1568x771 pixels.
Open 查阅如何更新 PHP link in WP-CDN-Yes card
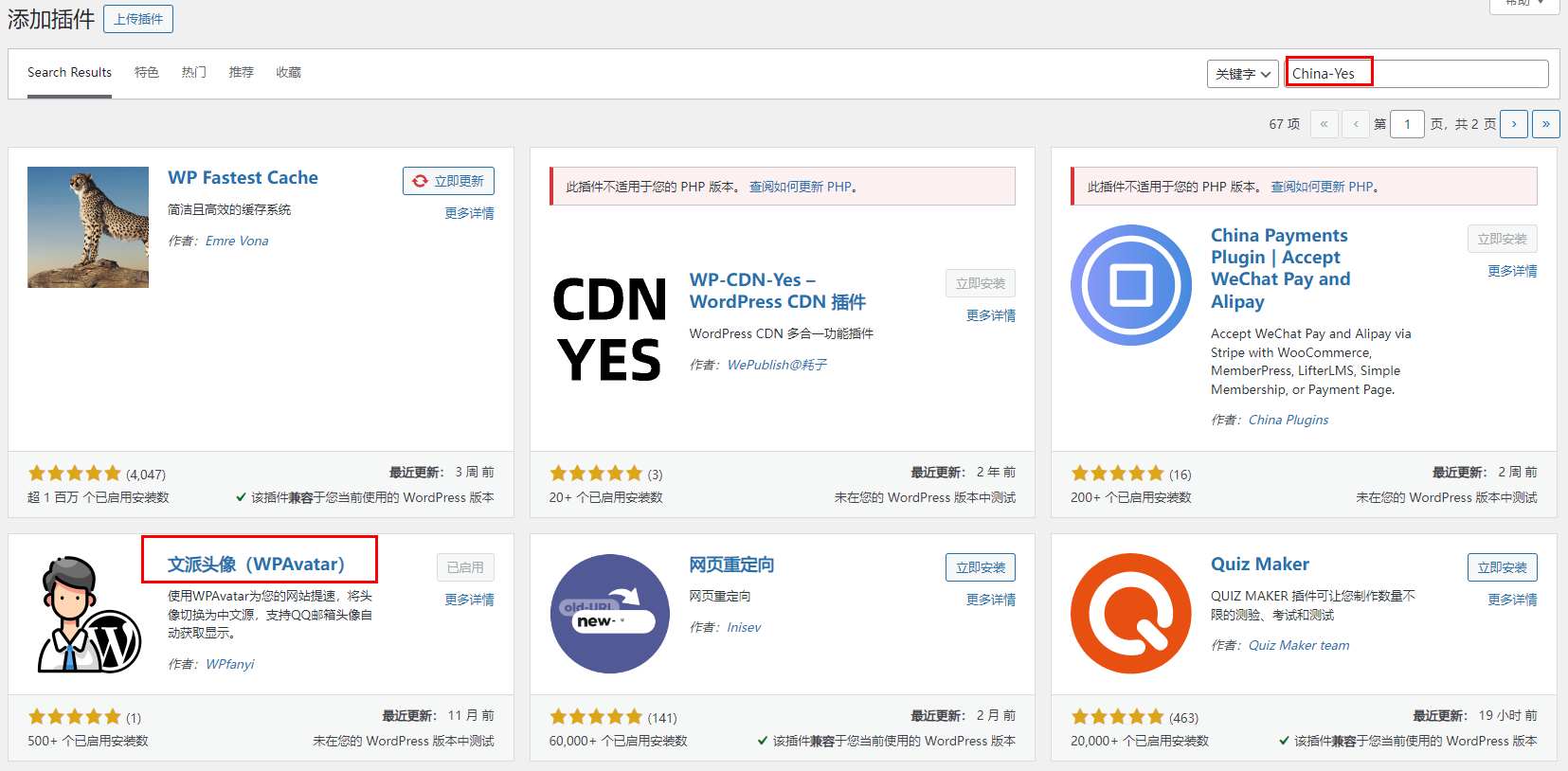800,187
